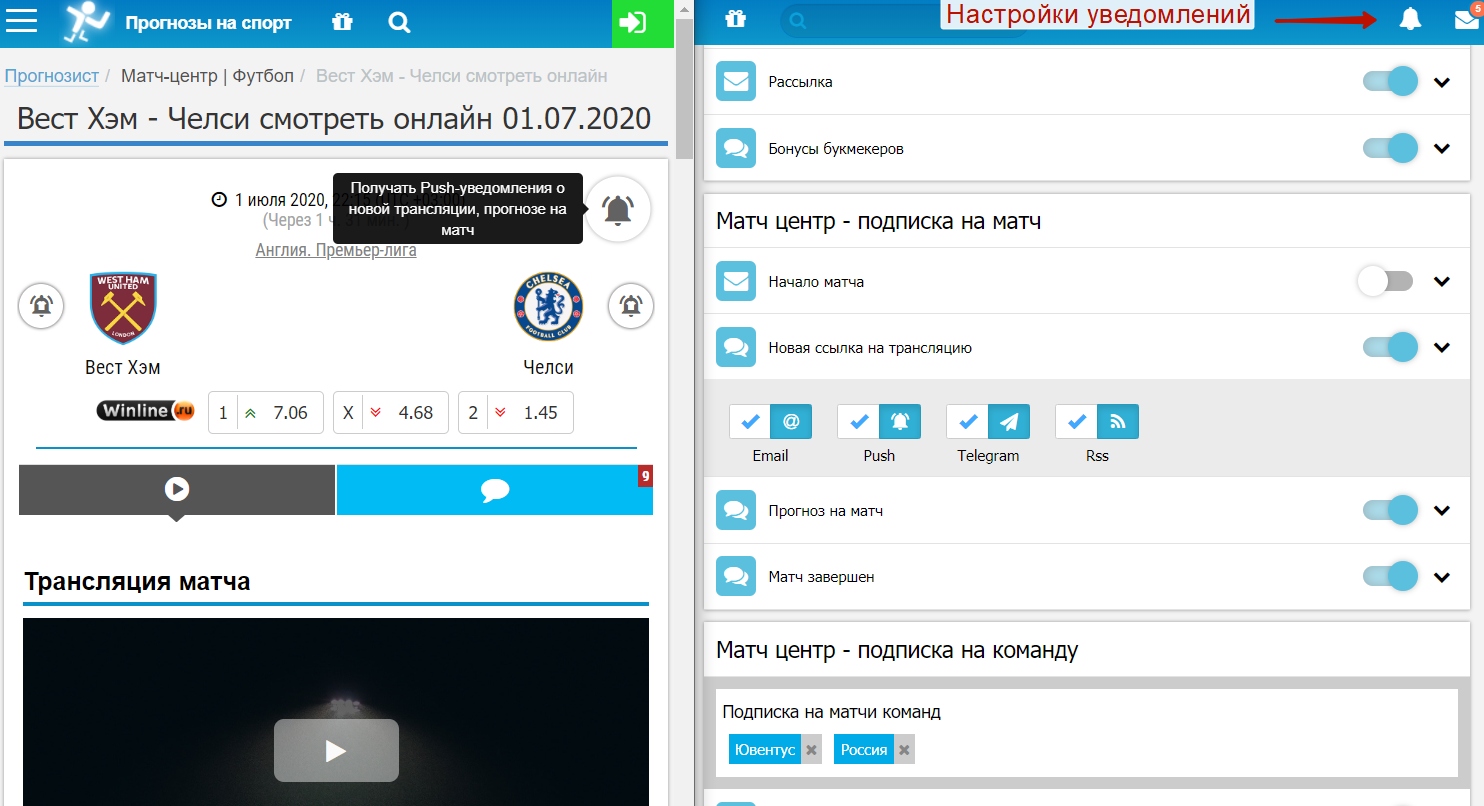
Task: Open the hamburger menu in the left header
Action: [22, 21]
